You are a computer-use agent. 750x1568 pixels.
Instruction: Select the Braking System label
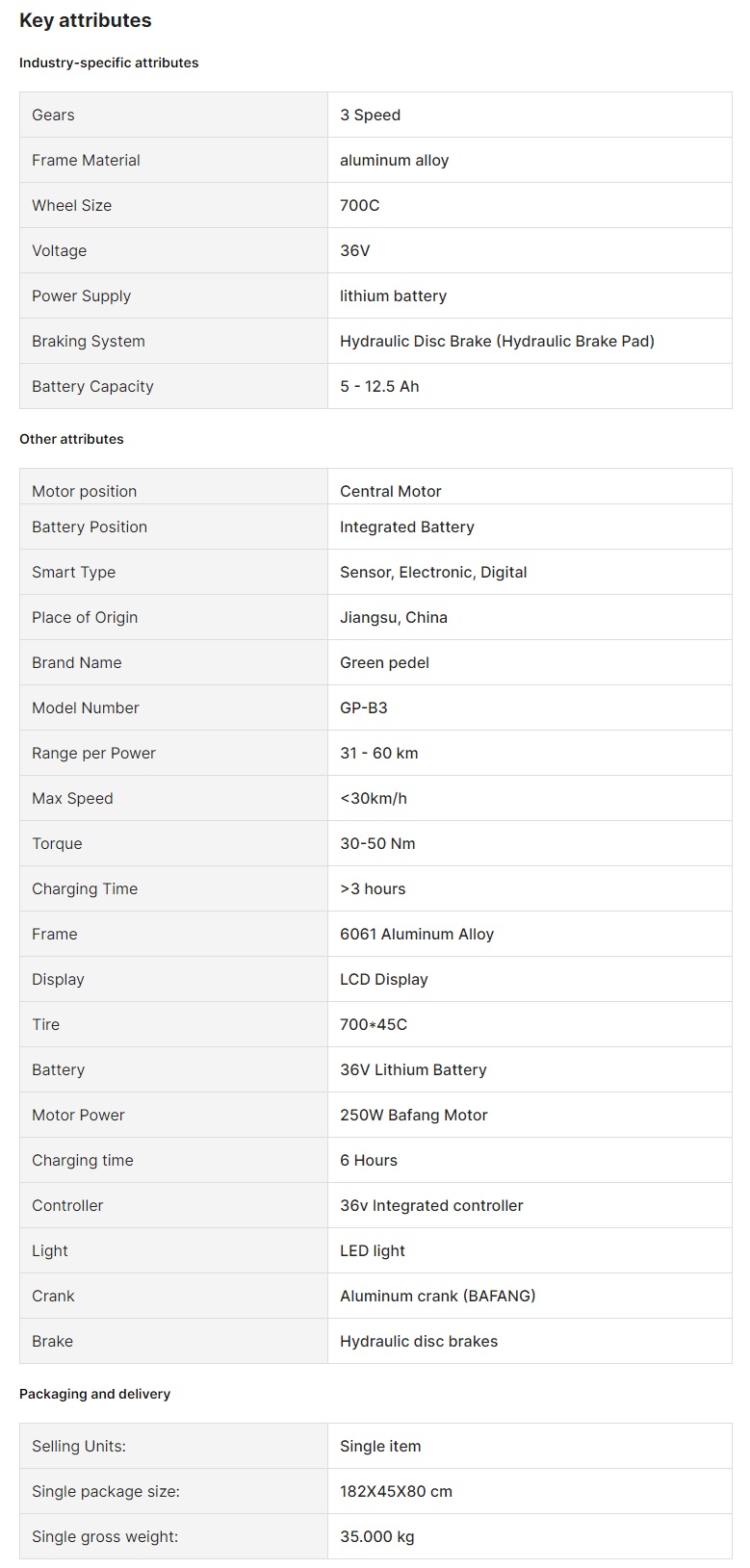pyautogui.click(x=89, y=341)
